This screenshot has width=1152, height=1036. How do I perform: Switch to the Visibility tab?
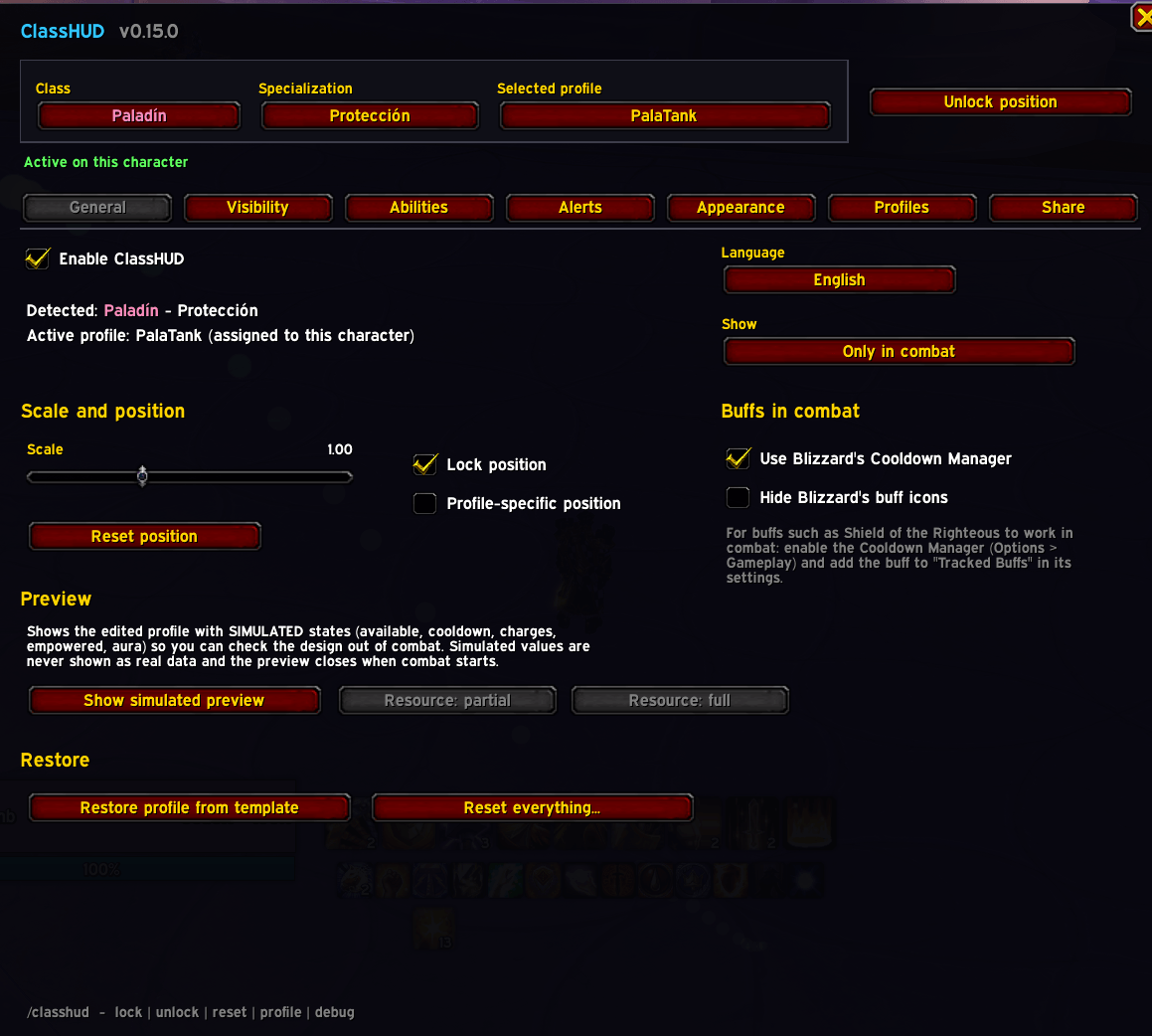coord(257,207)
